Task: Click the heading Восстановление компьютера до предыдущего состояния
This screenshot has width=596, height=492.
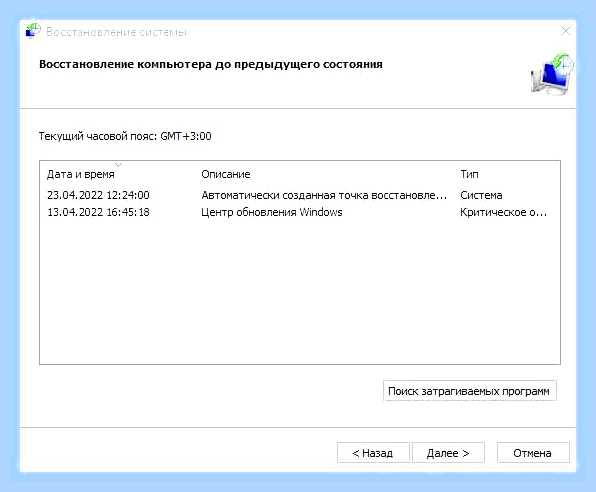Action: [x=211, y=64]
